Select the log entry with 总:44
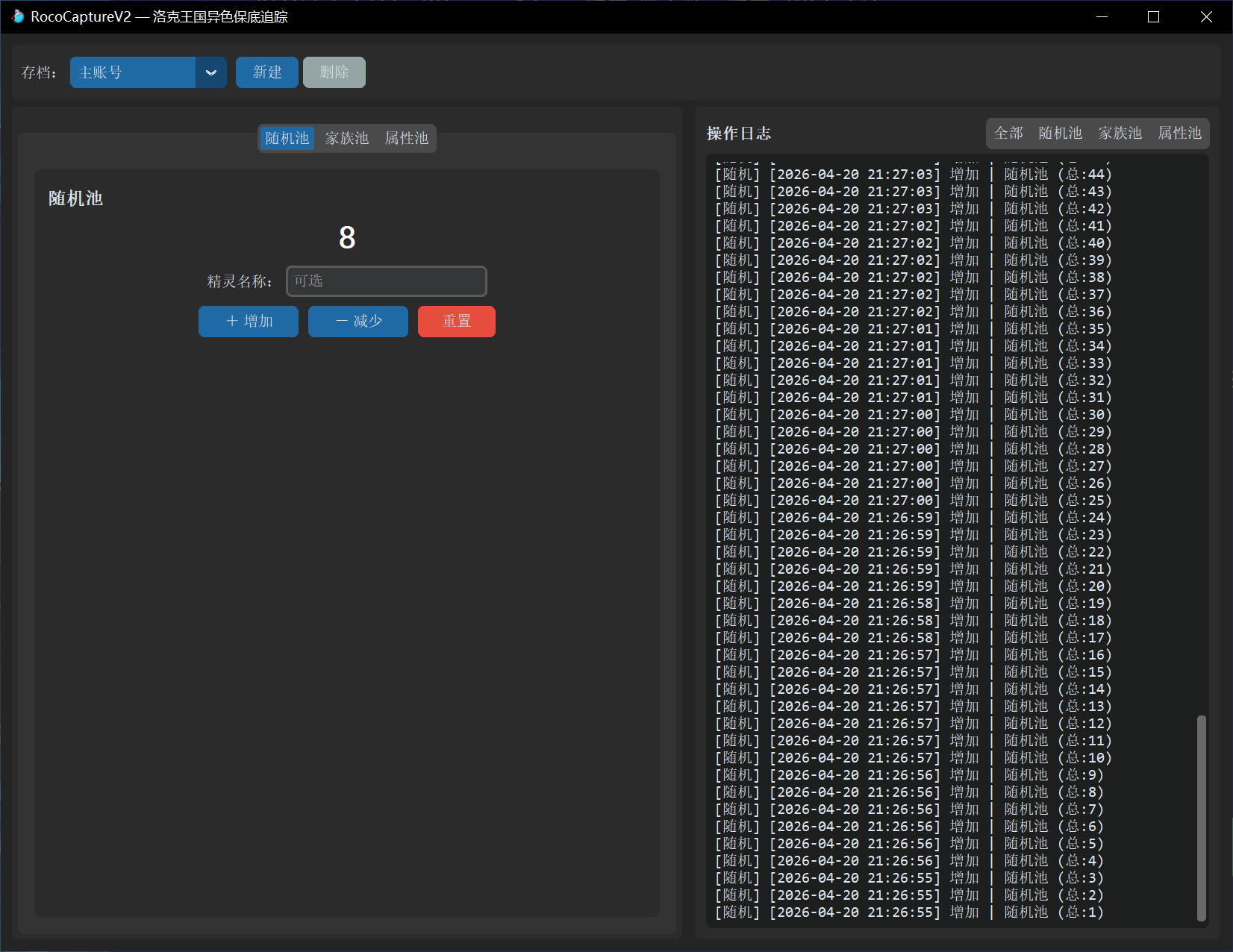1233x952 pixels. click(x=913, y=175)
